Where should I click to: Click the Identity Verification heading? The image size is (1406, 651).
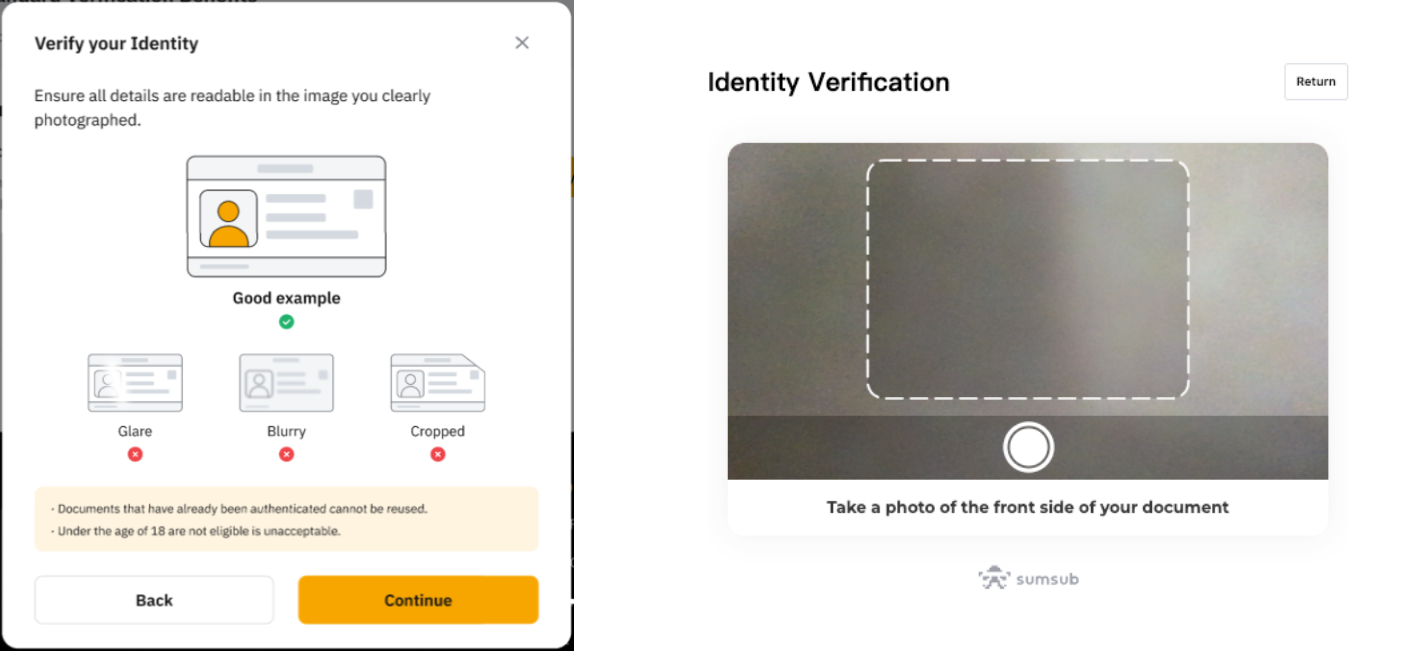828,82
